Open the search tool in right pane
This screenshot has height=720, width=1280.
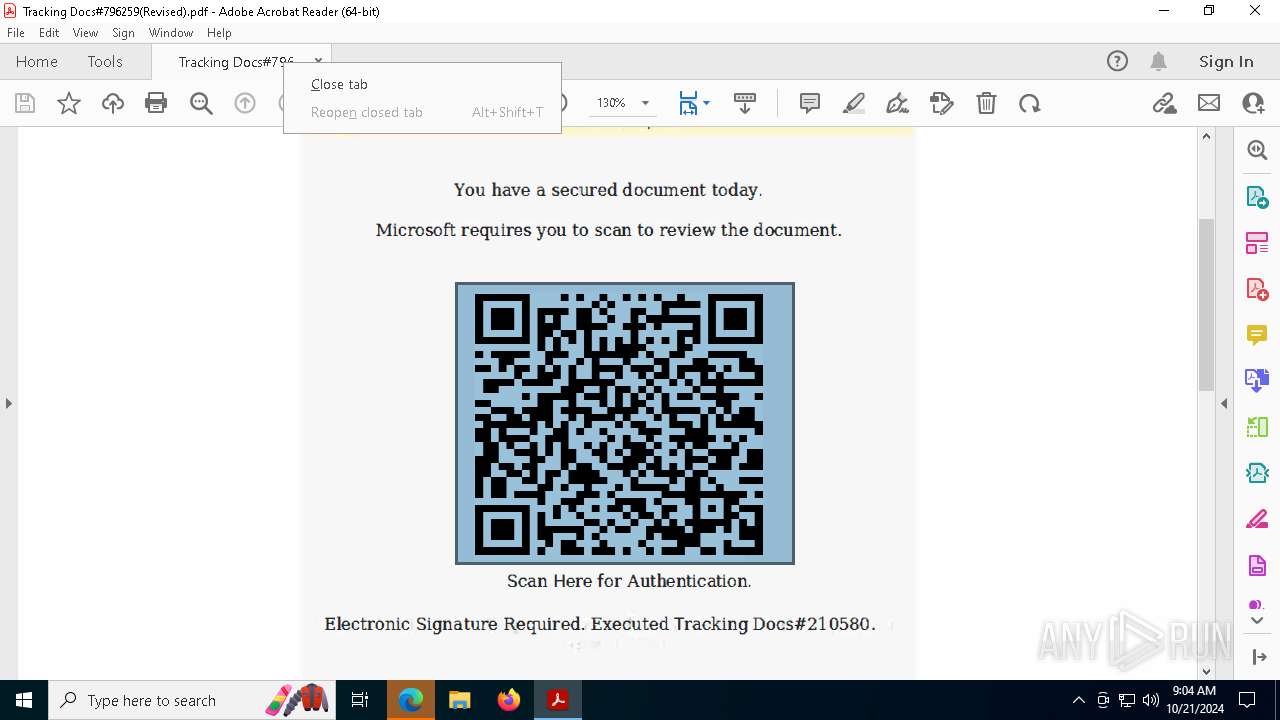point(1257,150)
